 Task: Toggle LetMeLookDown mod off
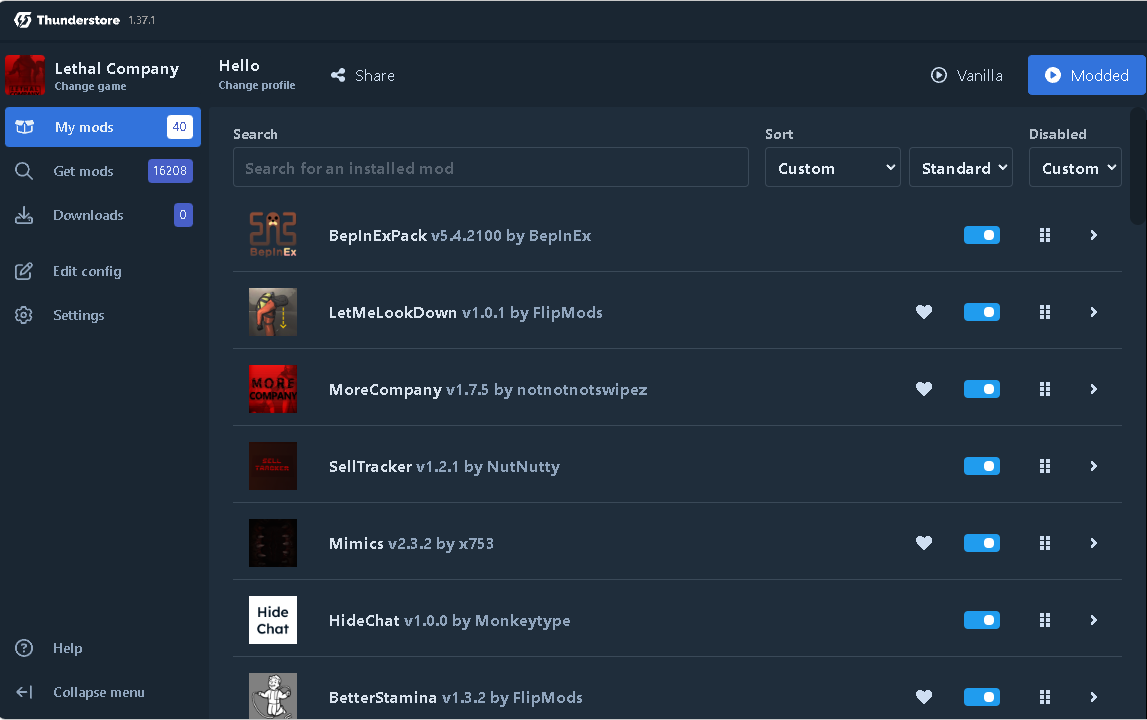point(982,312)
